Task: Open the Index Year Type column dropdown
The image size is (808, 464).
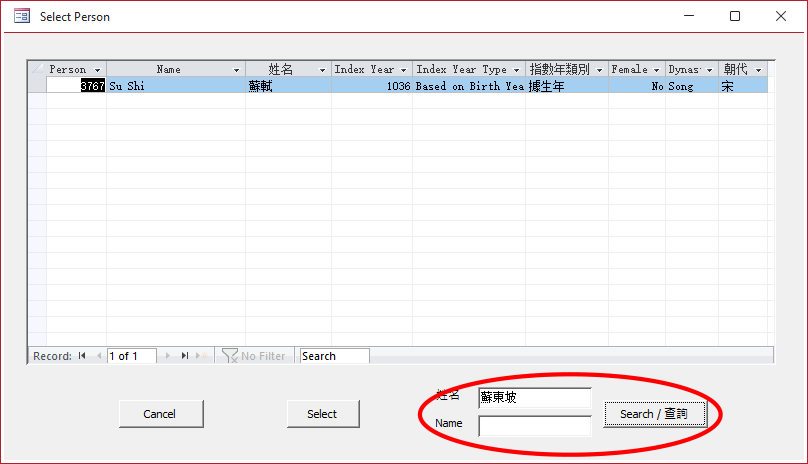Action: [517, 70]
